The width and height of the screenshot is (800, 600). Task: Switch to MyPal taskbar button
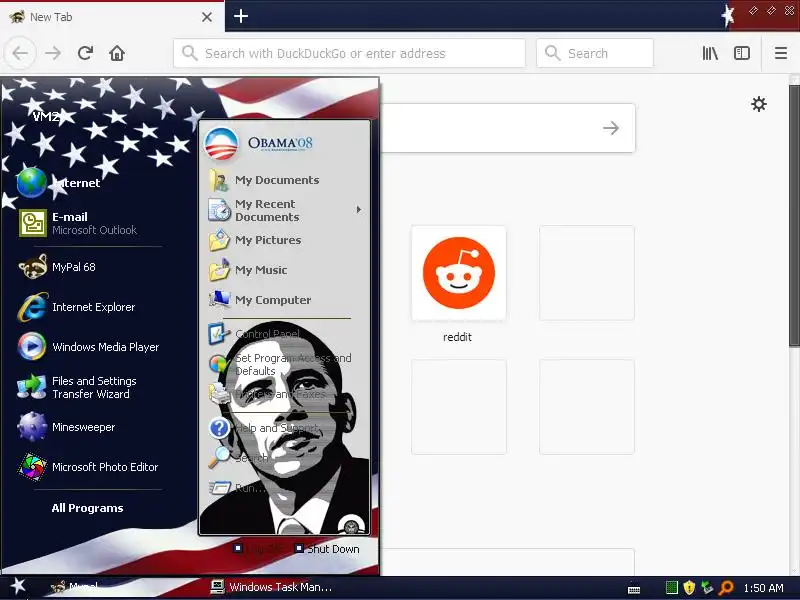click(77, 587)
